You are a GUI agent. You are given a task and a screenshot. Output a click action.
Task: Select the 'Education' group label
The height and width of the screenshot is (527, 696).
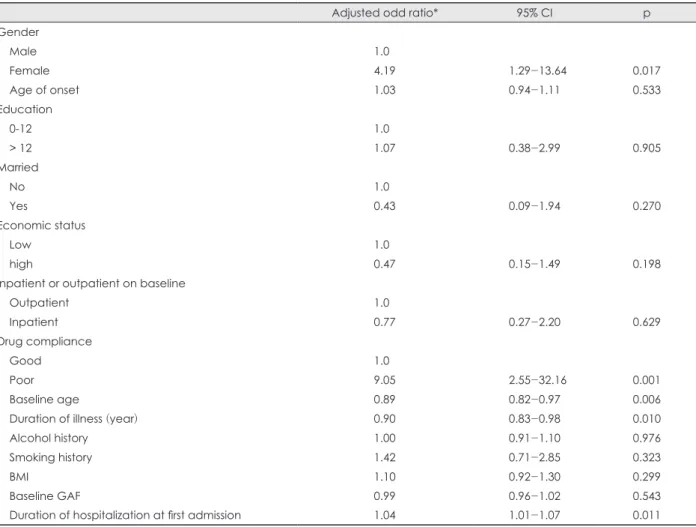(26, 109)
